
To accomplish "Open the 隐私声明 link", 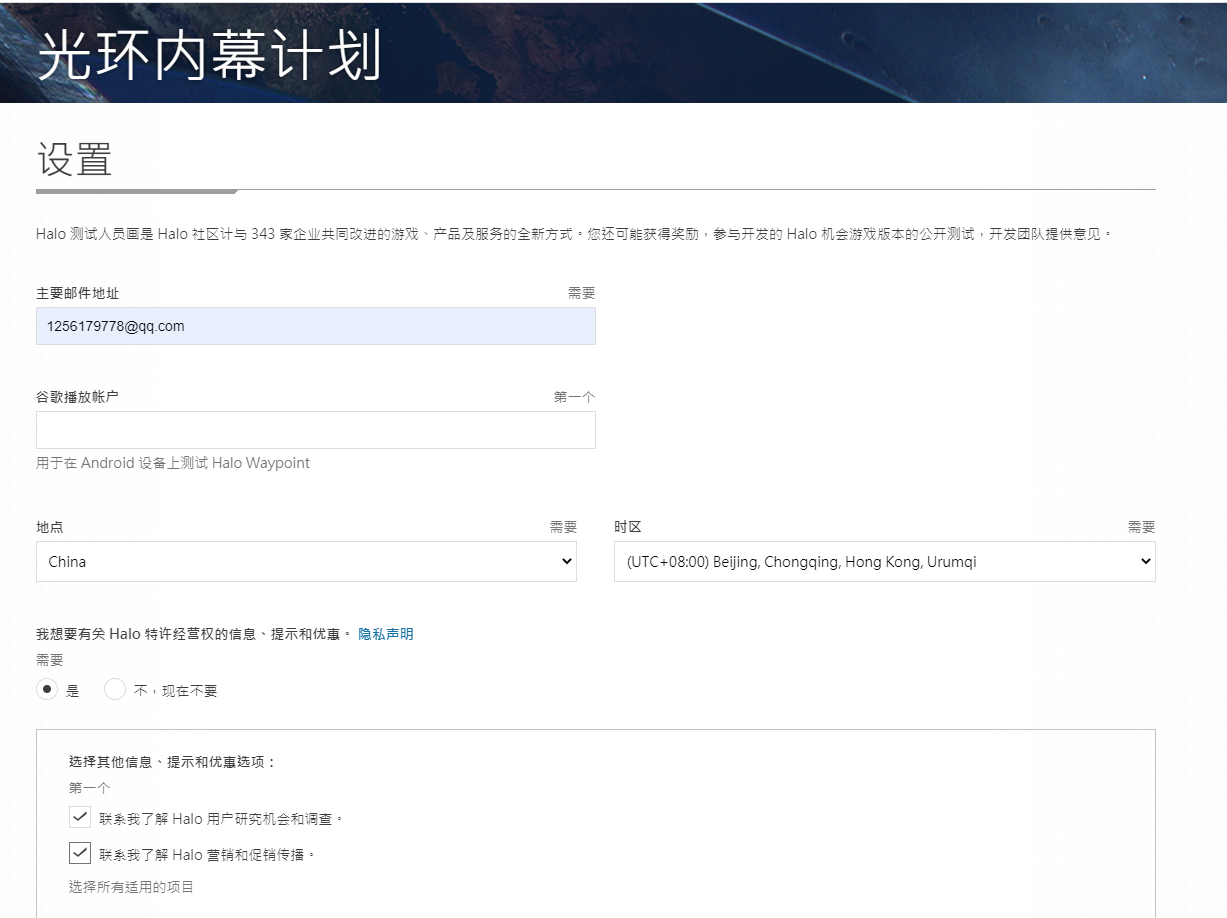I will [386, 634].
